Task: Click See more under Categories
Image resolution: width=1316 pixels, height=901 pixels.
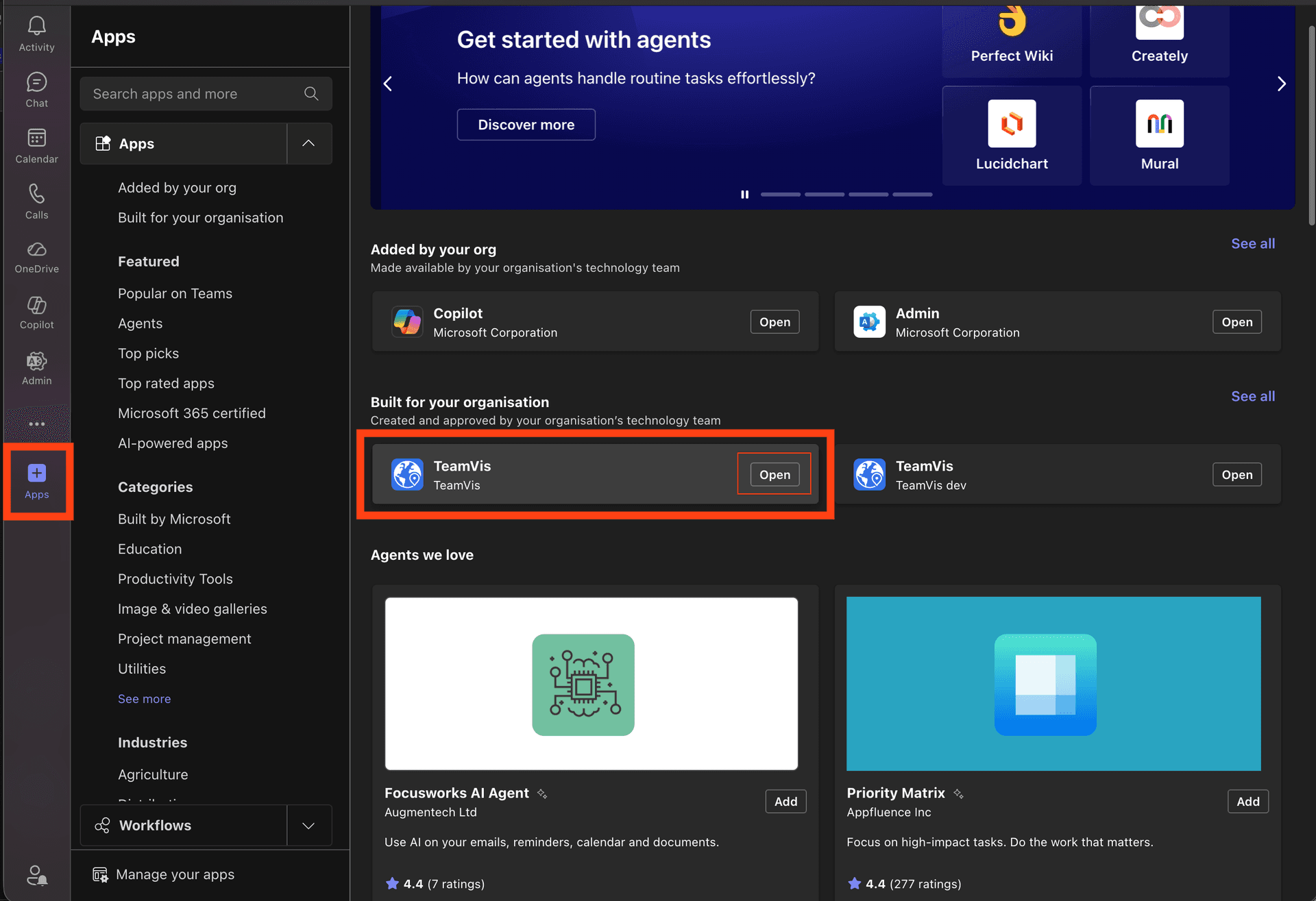Action: click(144, 699)
